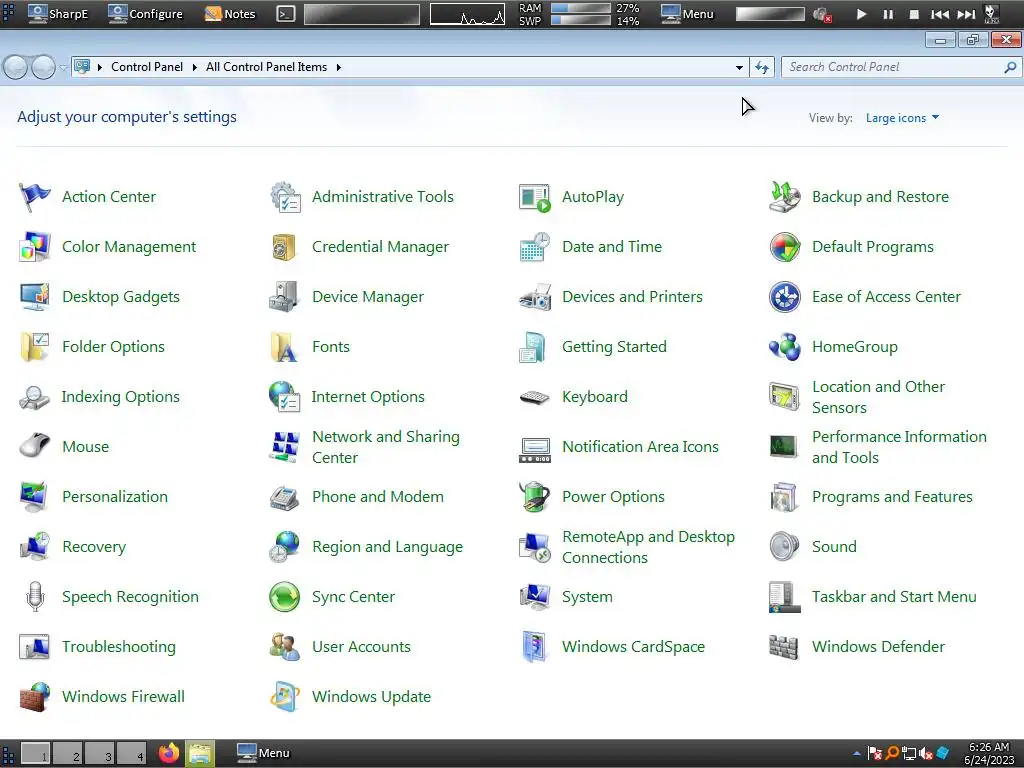Open the Menu button in top bar
Screen dimensions: 1024x768
(687, 14)
